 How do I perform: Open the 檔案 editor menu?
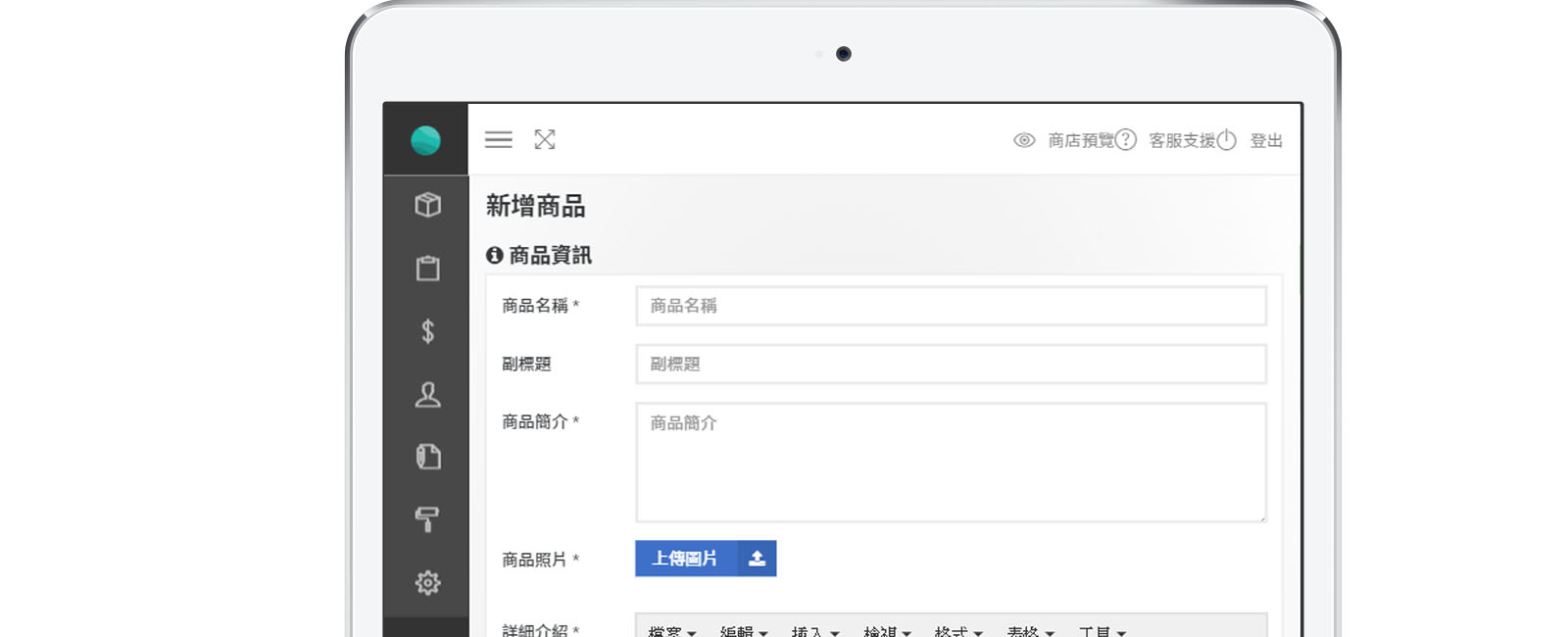coord(672,632)
